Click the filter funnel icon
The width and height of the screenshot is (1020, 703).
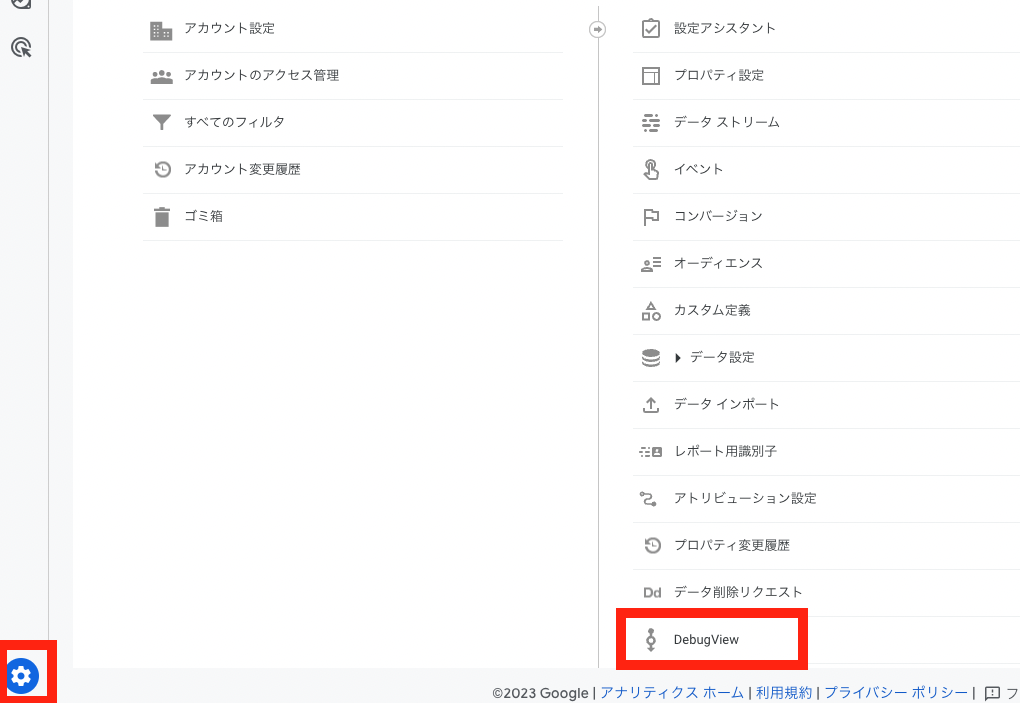(162, 122)
